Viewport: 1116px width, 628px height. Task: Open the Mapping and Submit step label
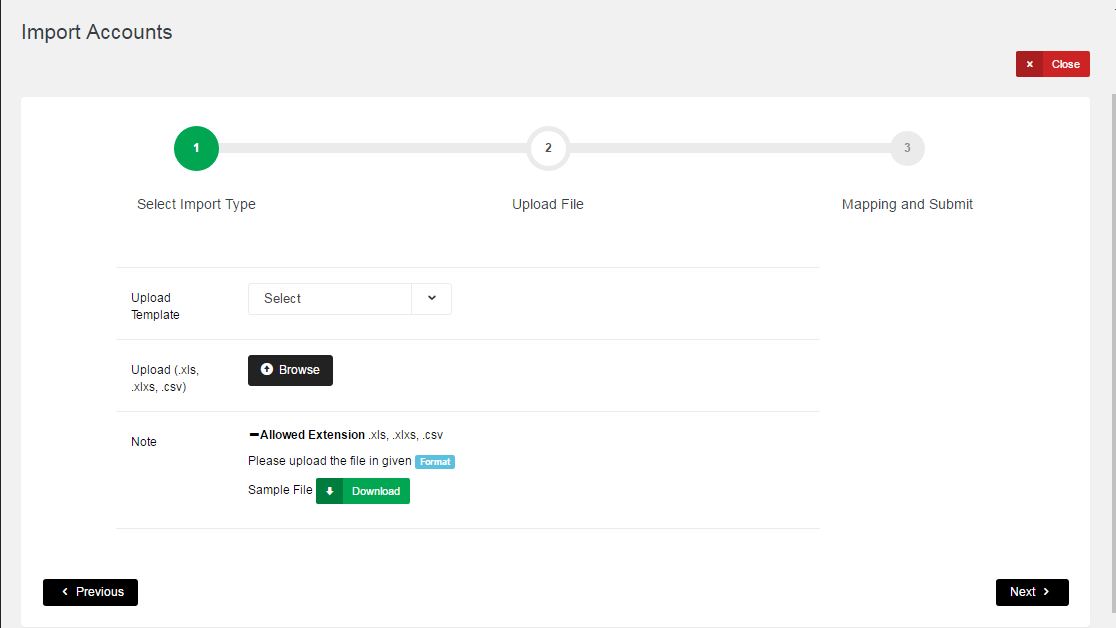(x=907, y=204)
